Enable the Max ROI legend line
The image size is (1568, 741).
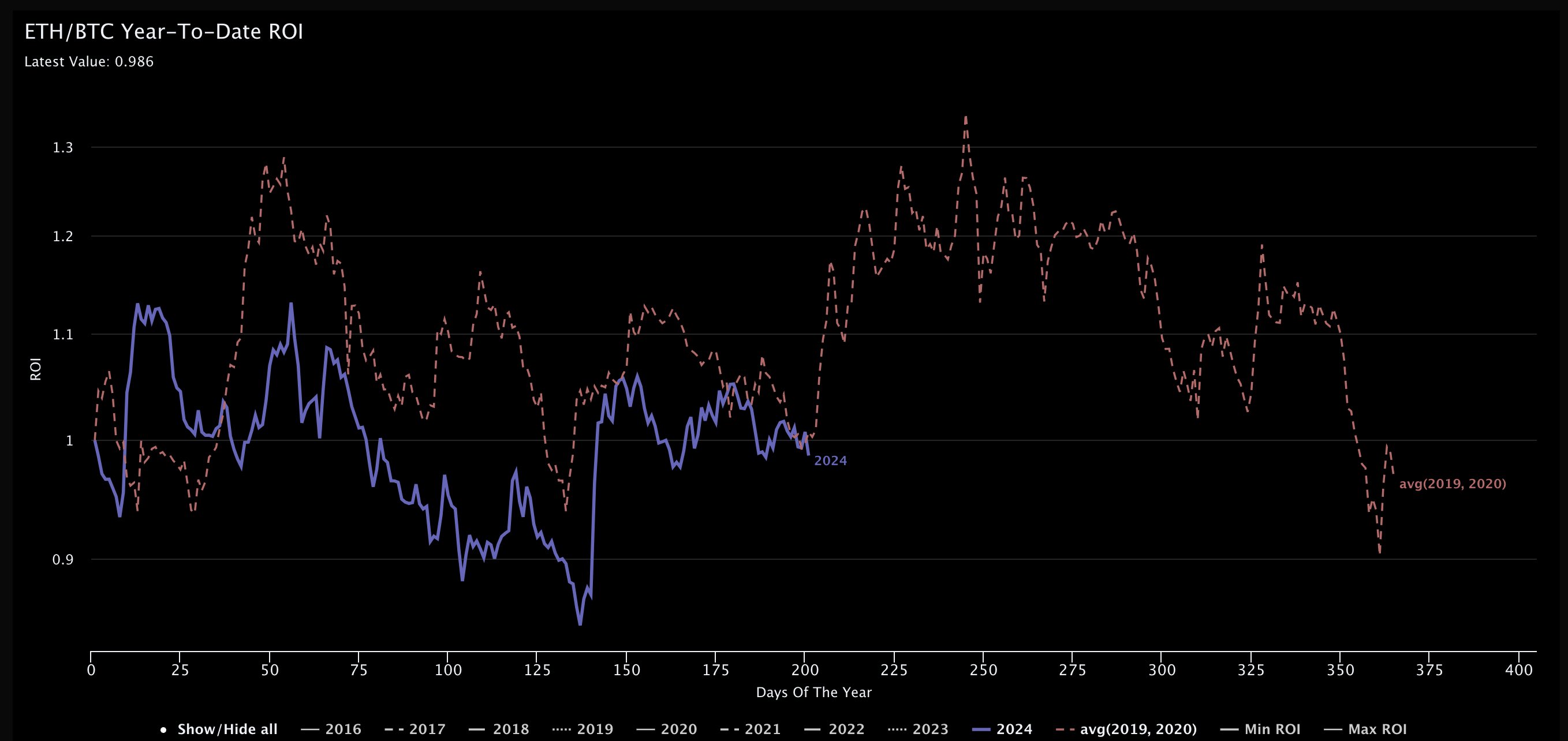pyautogui.click(x=1377, y=729)
